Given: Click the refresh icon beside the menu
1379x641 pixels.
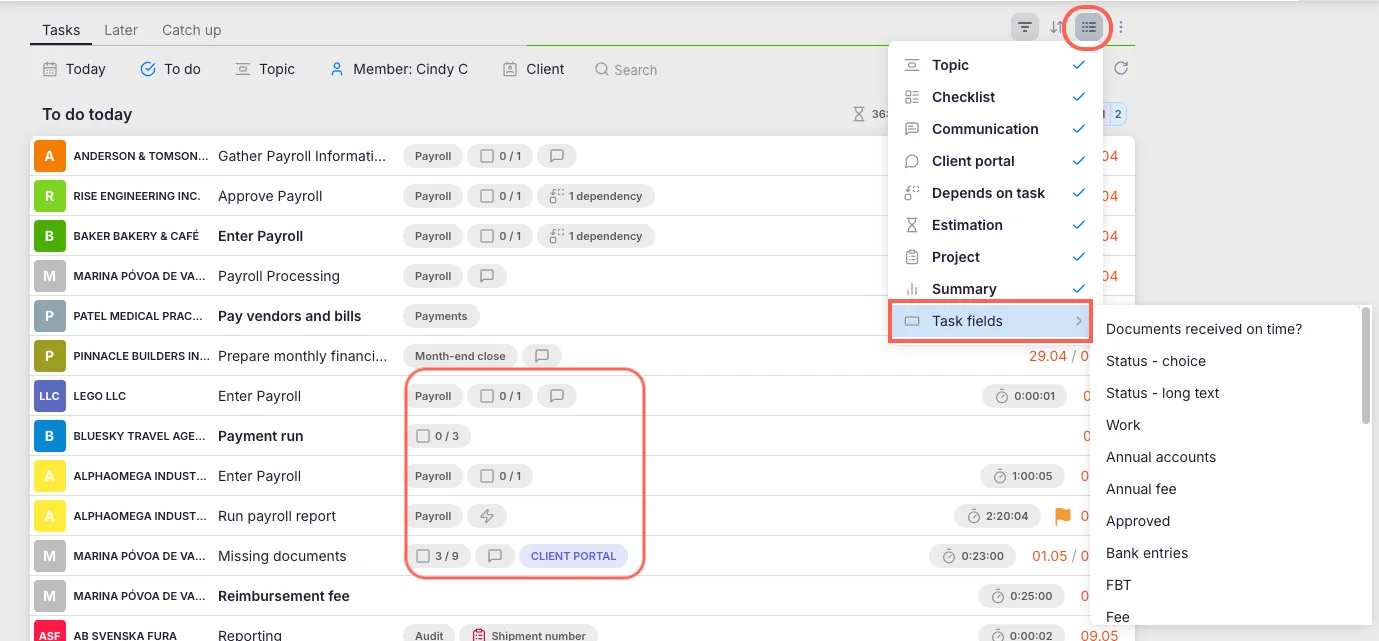Looking at the screenshot, I should point(1121,68).
